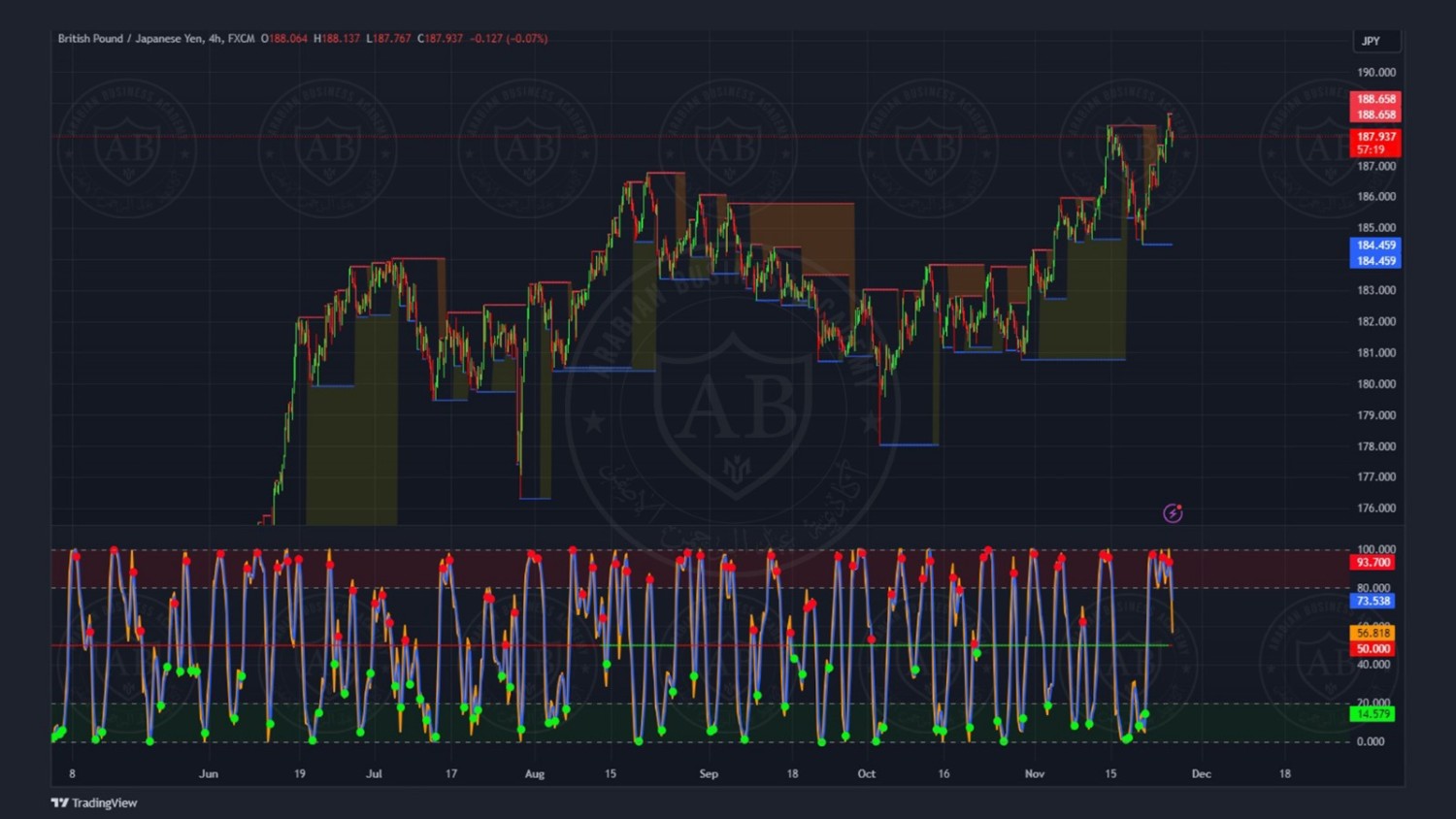
Task: Click the 187.000 price axis value
Action: [1375, 167]
